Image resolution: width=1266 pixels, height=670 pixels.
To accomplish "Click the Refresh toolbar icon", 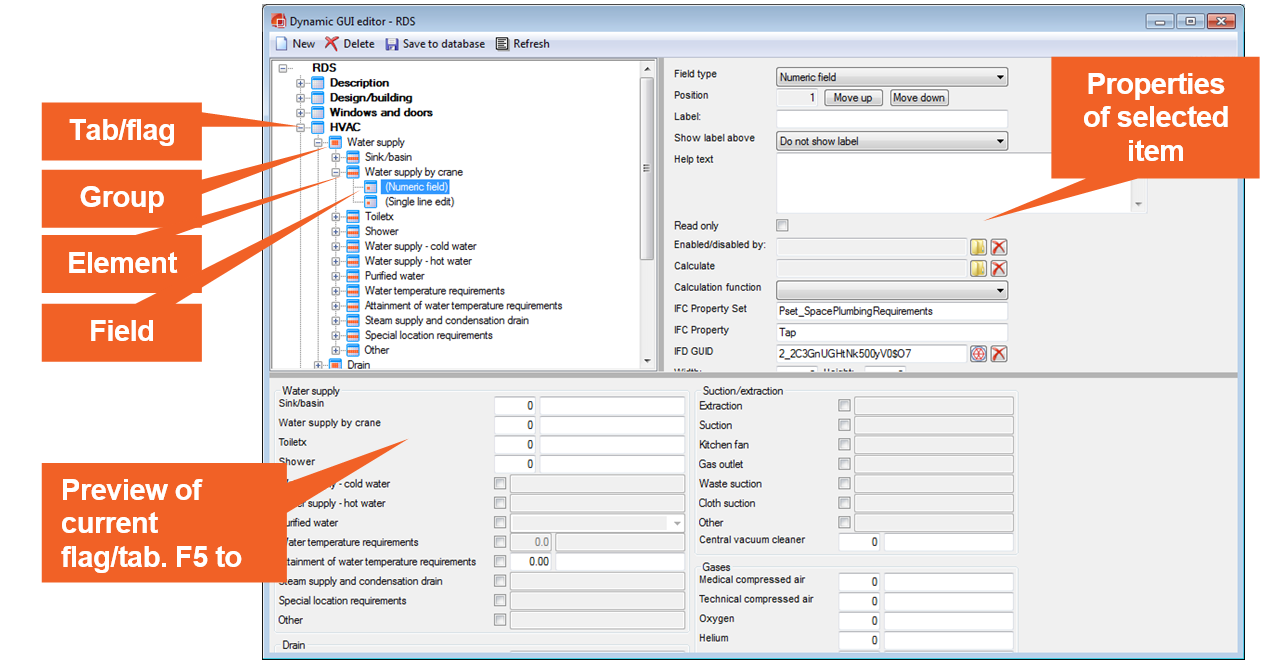I will tap(503, 44).
